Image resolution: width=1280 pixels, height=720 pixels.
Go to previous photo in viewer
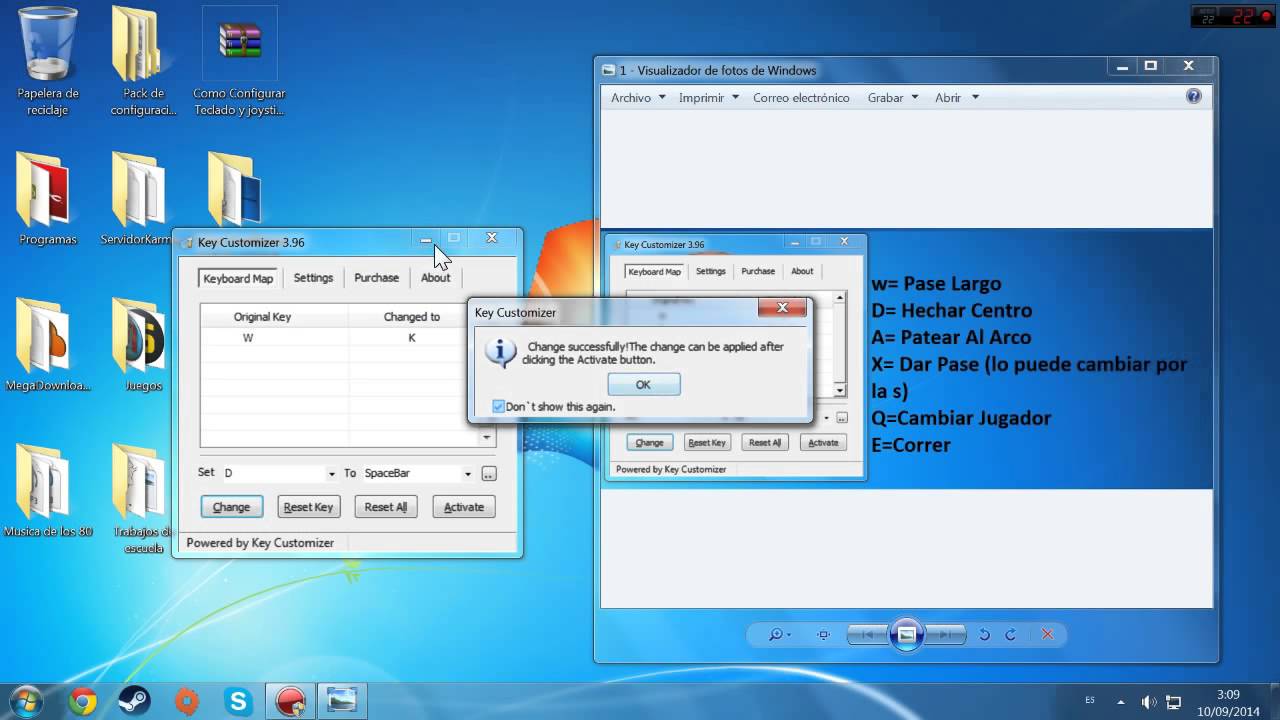pyautogui.click(x=867, y=635)
